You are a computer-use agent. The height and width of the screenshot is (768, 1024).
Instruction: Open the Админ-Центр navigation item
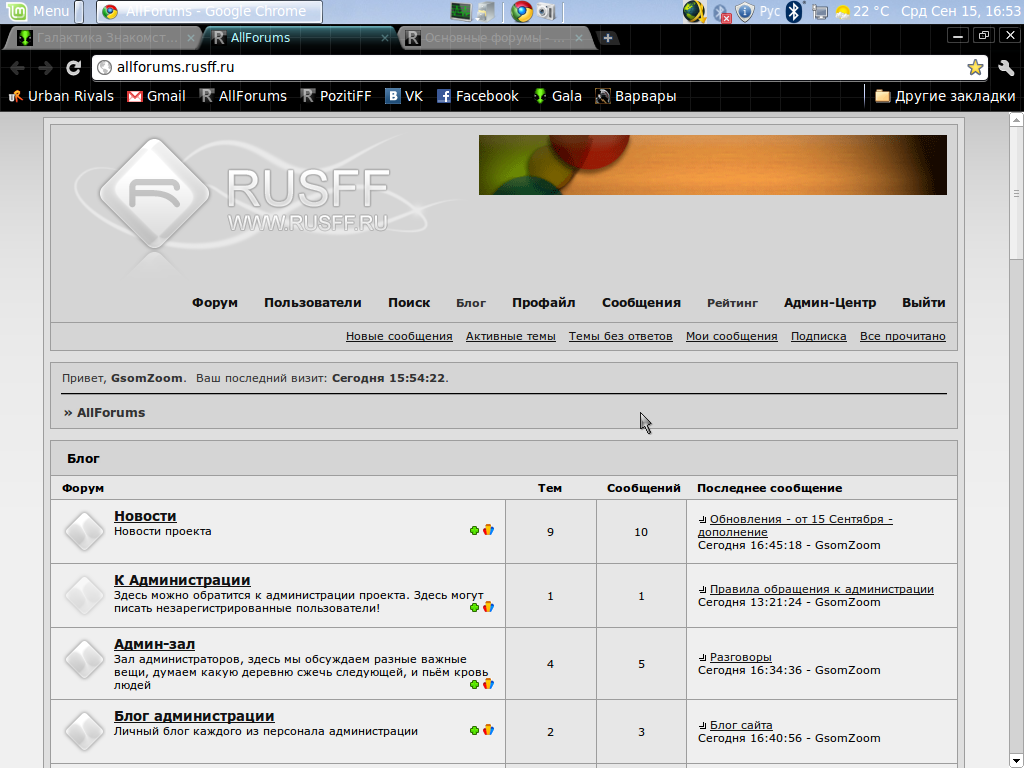(x=830, y=303)
